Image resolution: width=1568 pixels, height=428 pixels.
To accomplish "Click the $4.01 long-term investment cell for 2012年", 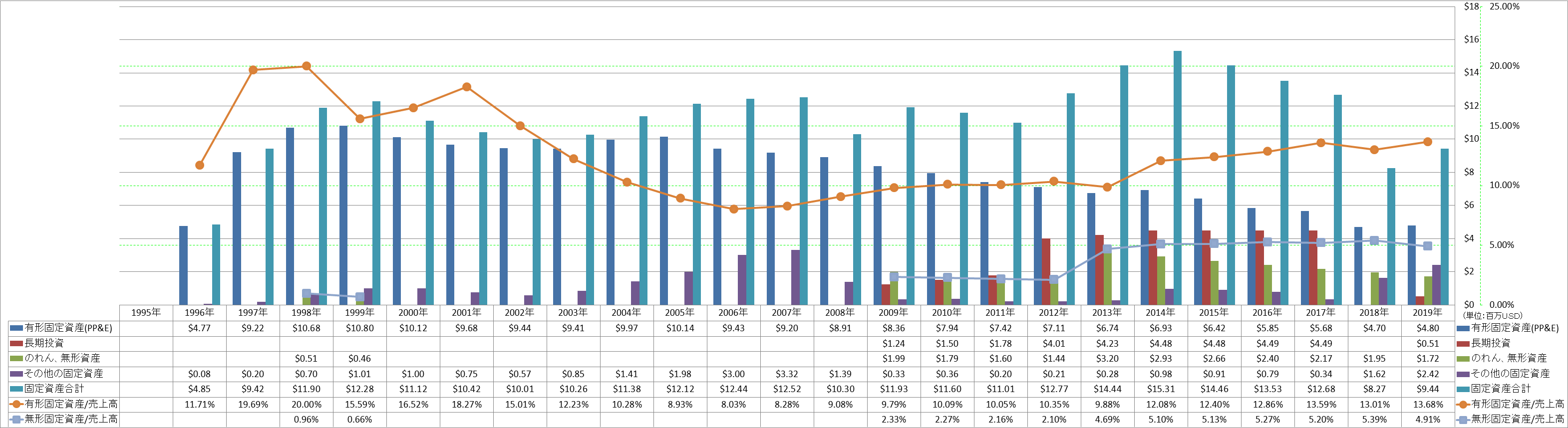I will pyautogui.click(x=1054, y=344).
